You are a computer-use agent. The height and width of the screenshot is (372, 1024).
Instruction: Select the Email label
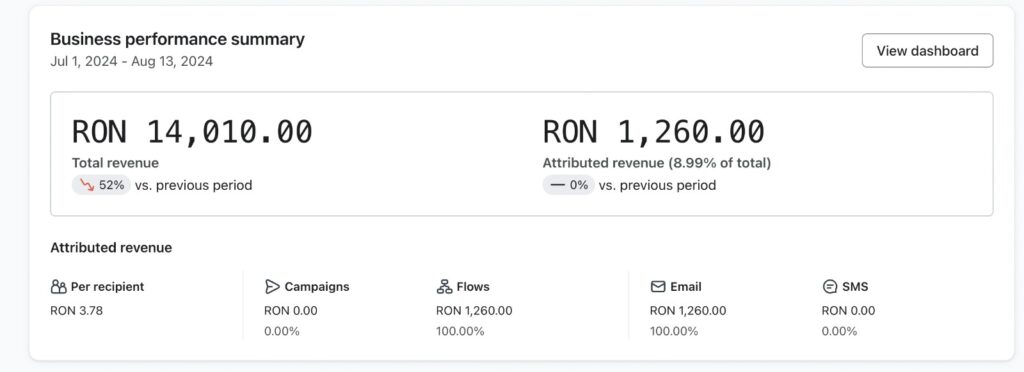tap(686, 287)
